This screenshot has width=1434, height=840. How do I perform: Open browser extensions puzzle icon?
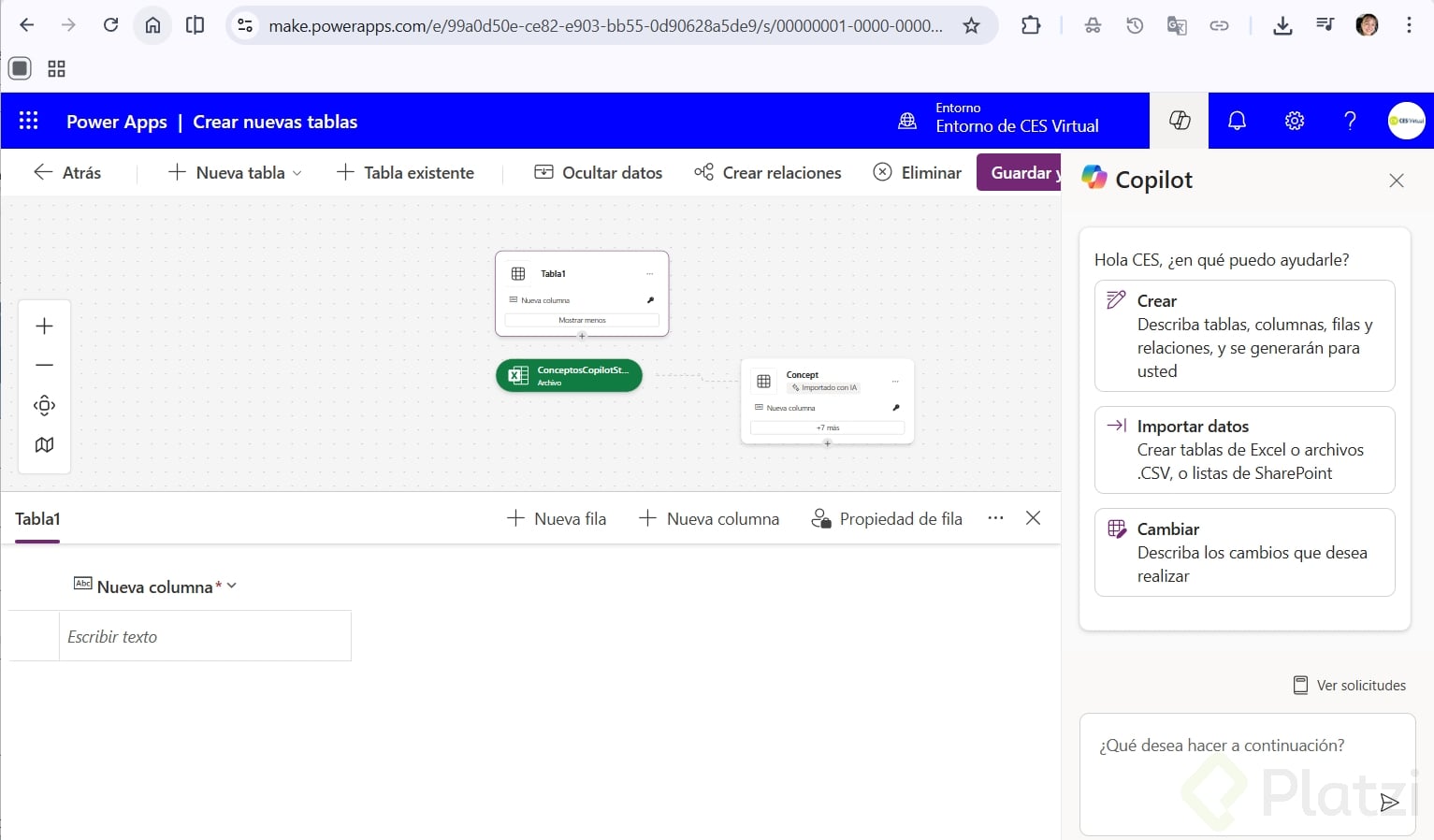1031,25
